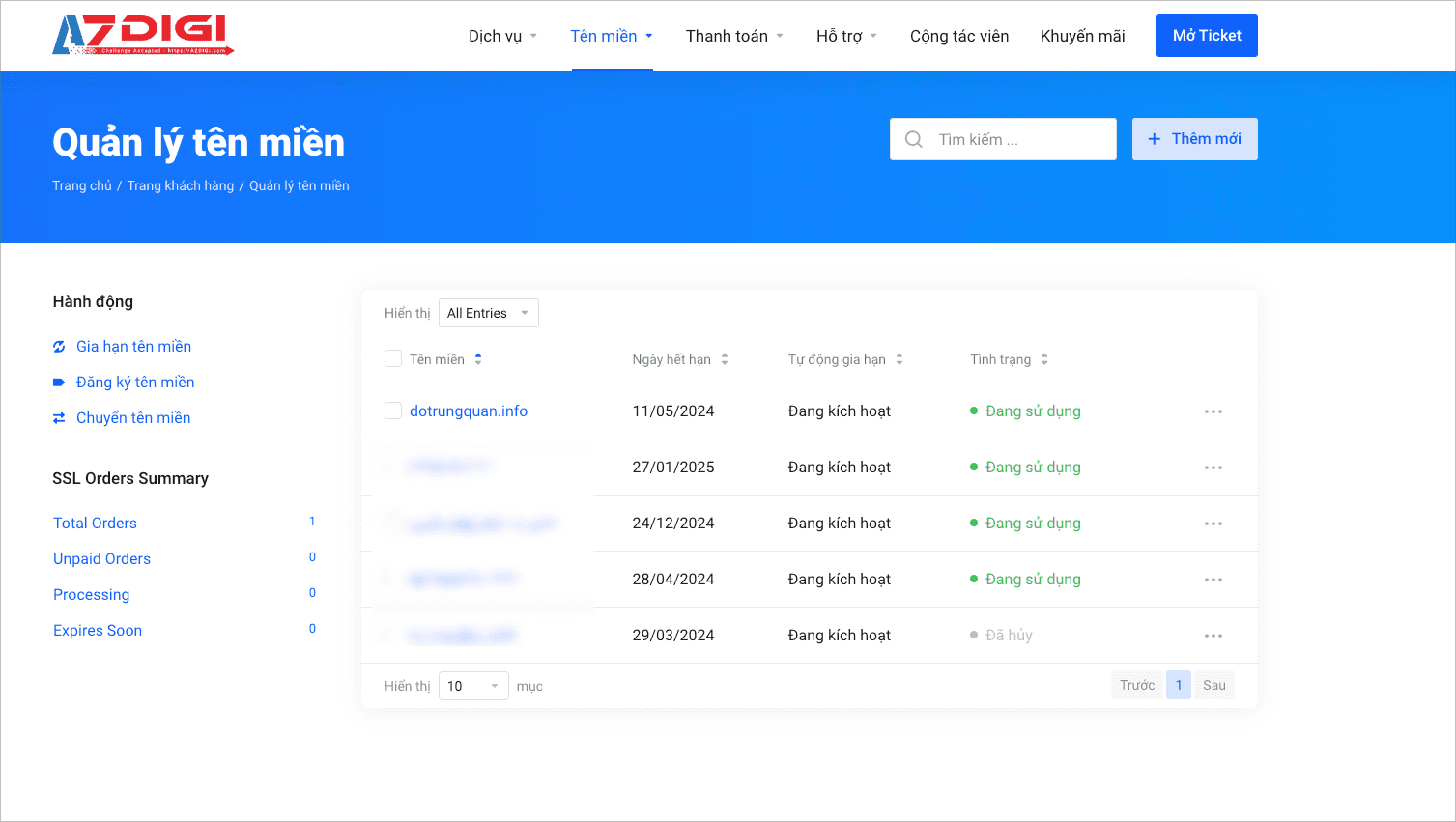Open the All Entries filter dropdown
The height and width of the screenshot is (822, 1456).
pos(488,313)
